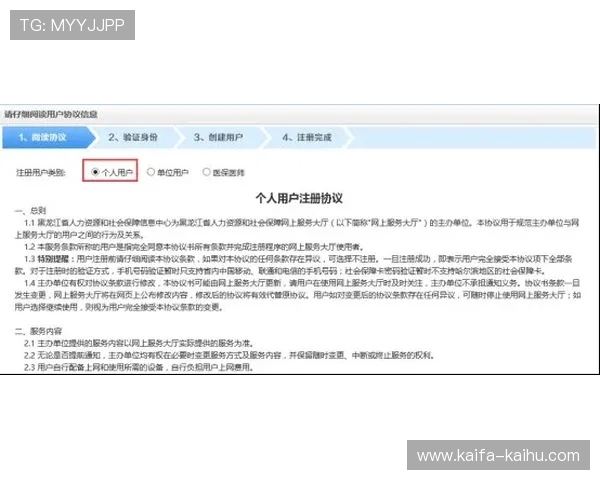The height and width of the screenshot is (480, 600).
Task: Select the 个人用户 radio button
Action: pyautogui.click(x=95, y=172)
